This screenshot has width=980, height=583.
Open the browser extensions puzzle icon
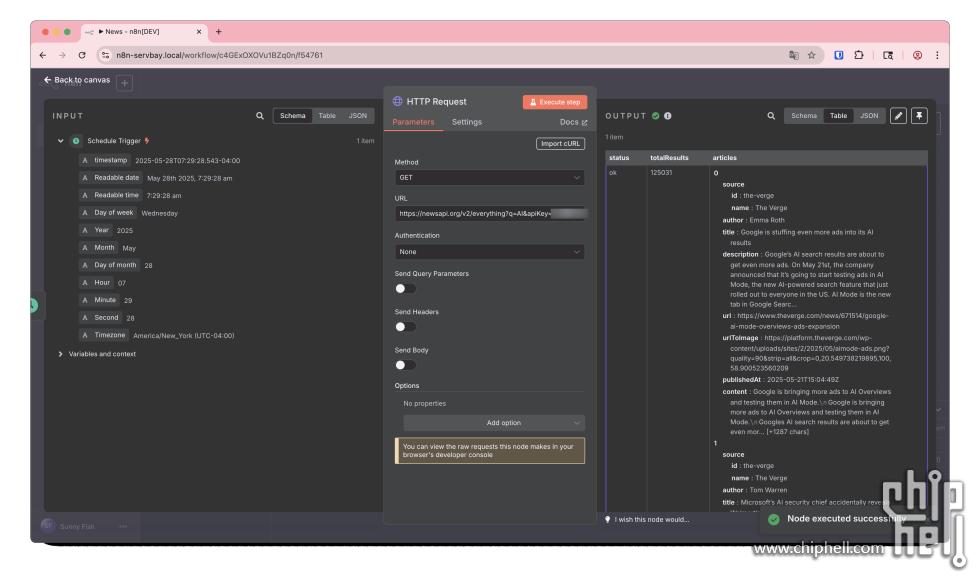(x=859, y=55)
